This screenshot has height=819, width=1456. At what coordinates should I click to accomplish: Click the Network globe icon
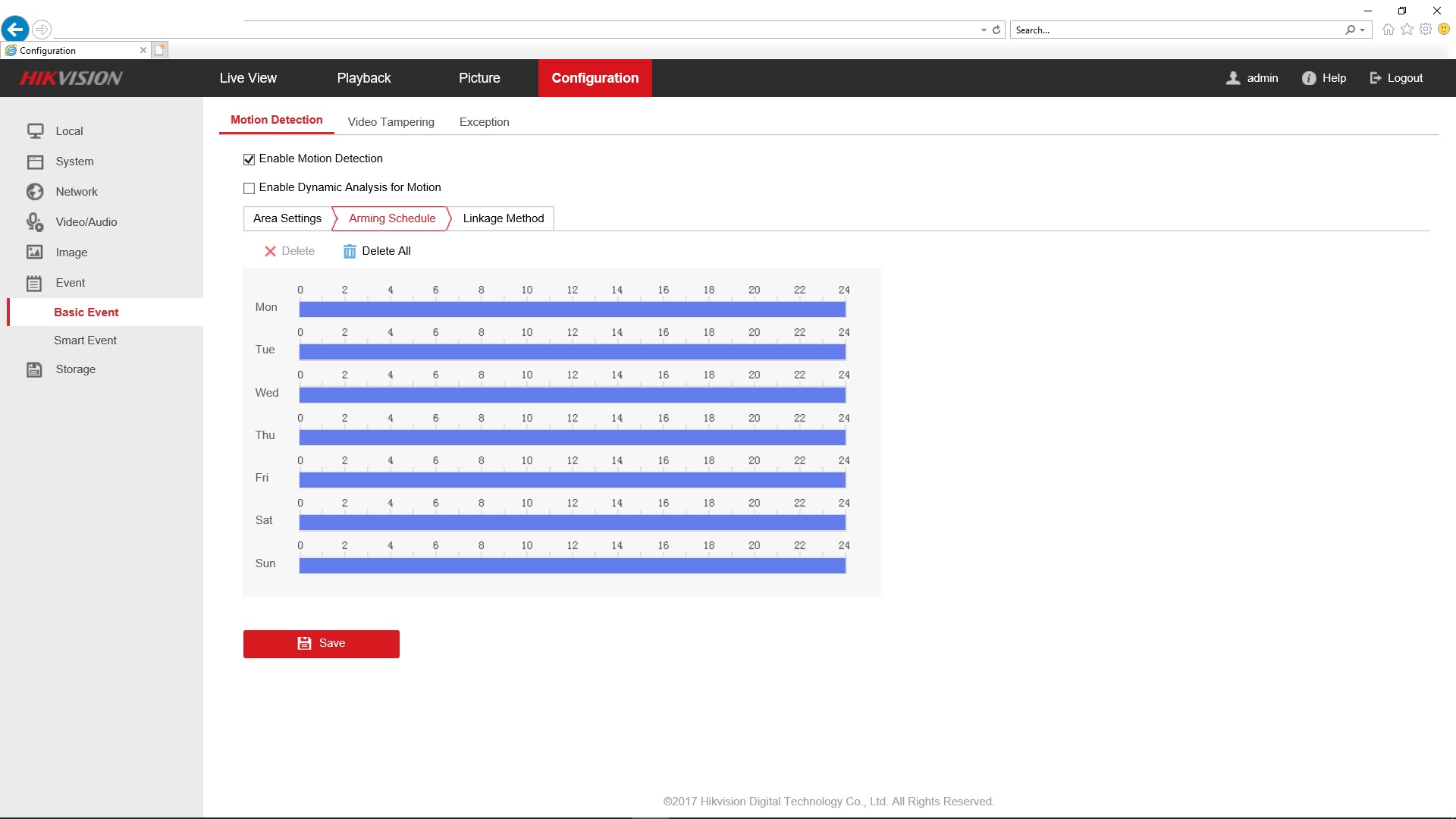pyautogui.click(x=35, y=192)
